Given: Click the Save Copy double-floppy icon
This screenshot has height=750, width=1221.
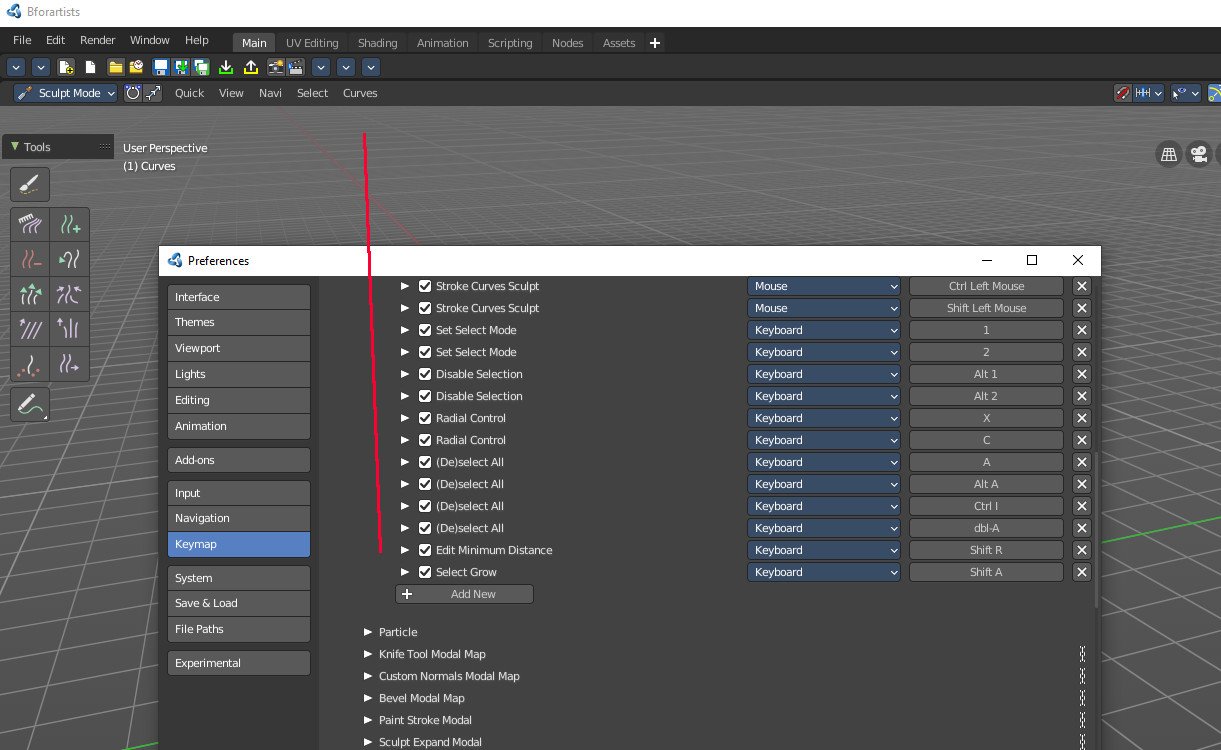Looking at the screenshot, I should pos(202,67).
